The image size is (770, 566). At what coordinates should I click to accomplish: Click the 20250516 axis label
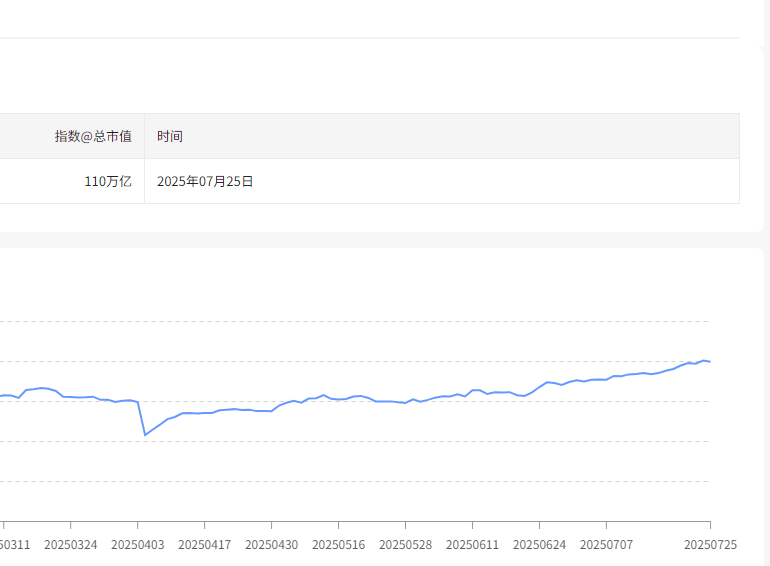(338, 545)
